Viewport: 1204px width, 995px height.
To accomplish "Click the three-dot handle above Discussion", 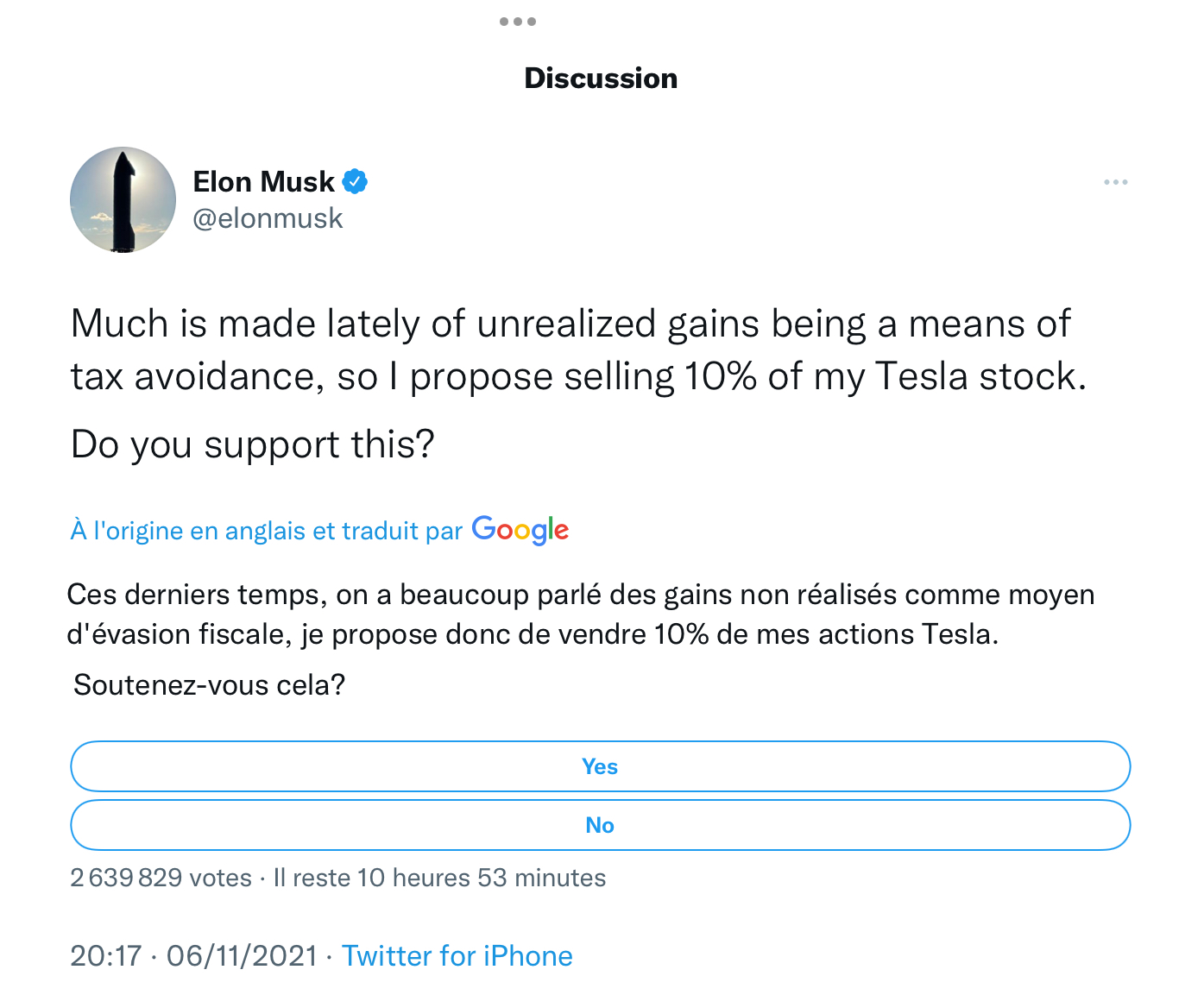I will [518, 22].
